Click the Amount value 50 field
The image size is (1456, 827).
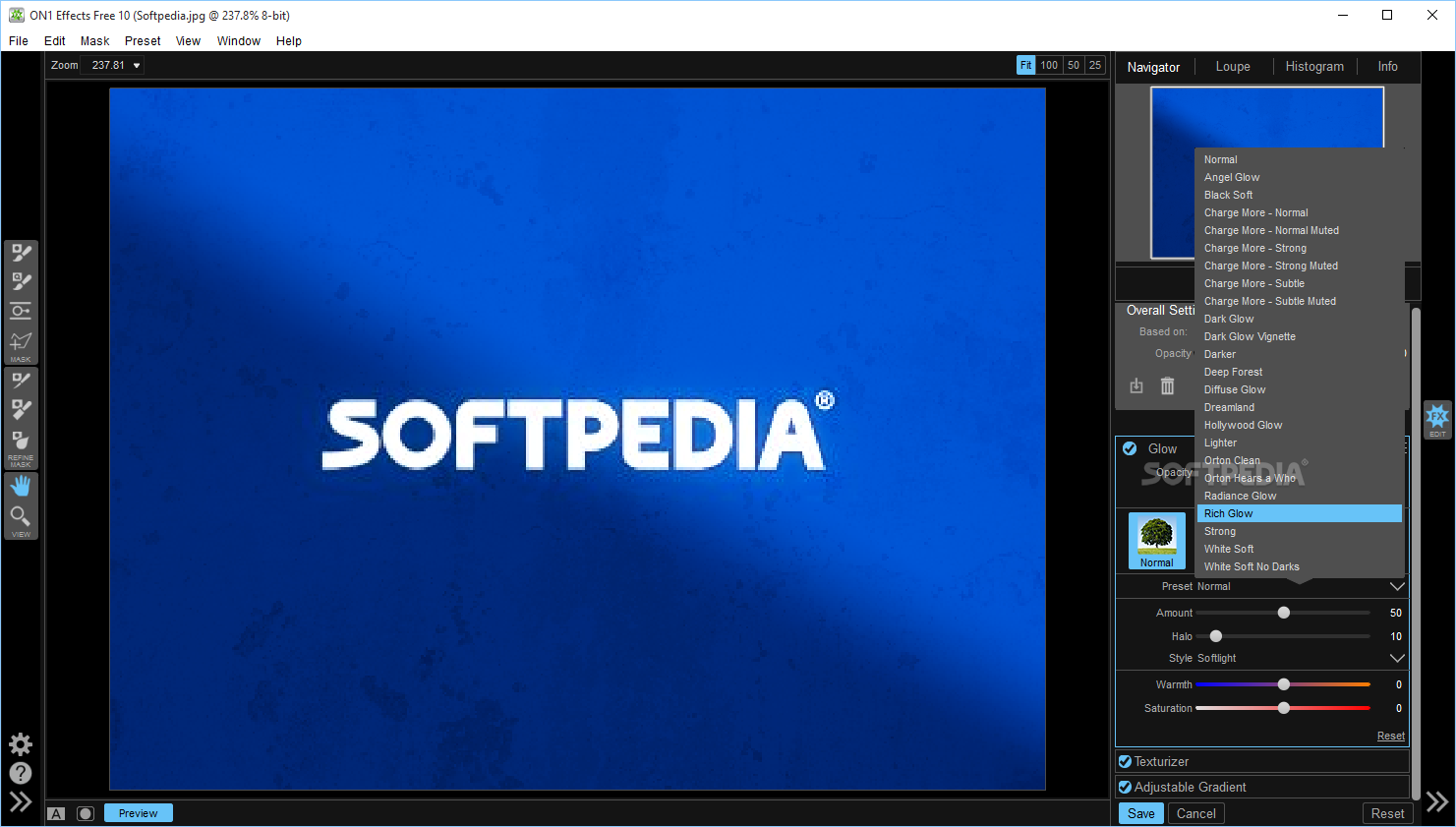(1395, 613)
